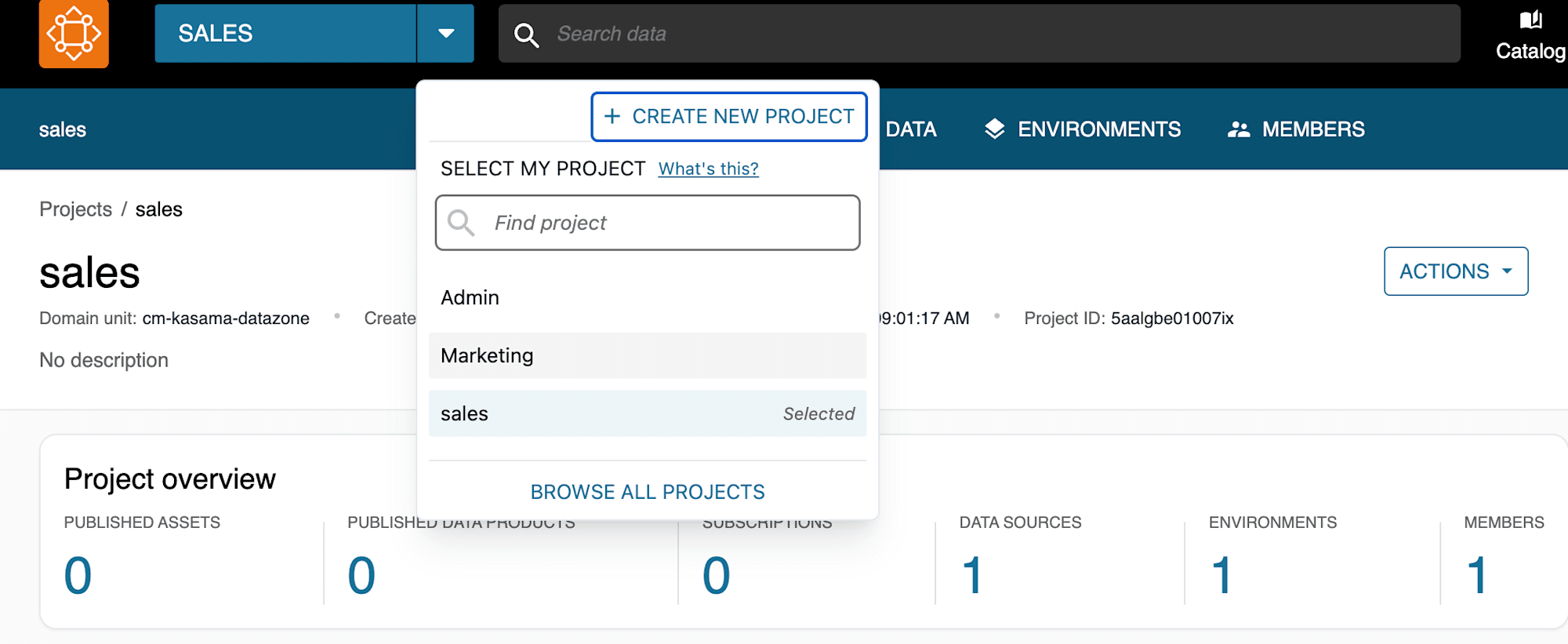
Task: Click the Catalog label in top bar
Action: point(1530,51)
